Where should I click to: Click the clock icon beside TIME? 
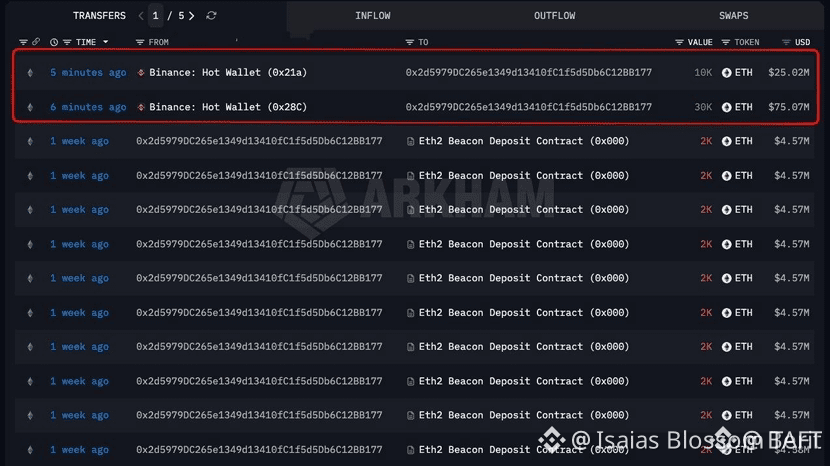[54, 42]
